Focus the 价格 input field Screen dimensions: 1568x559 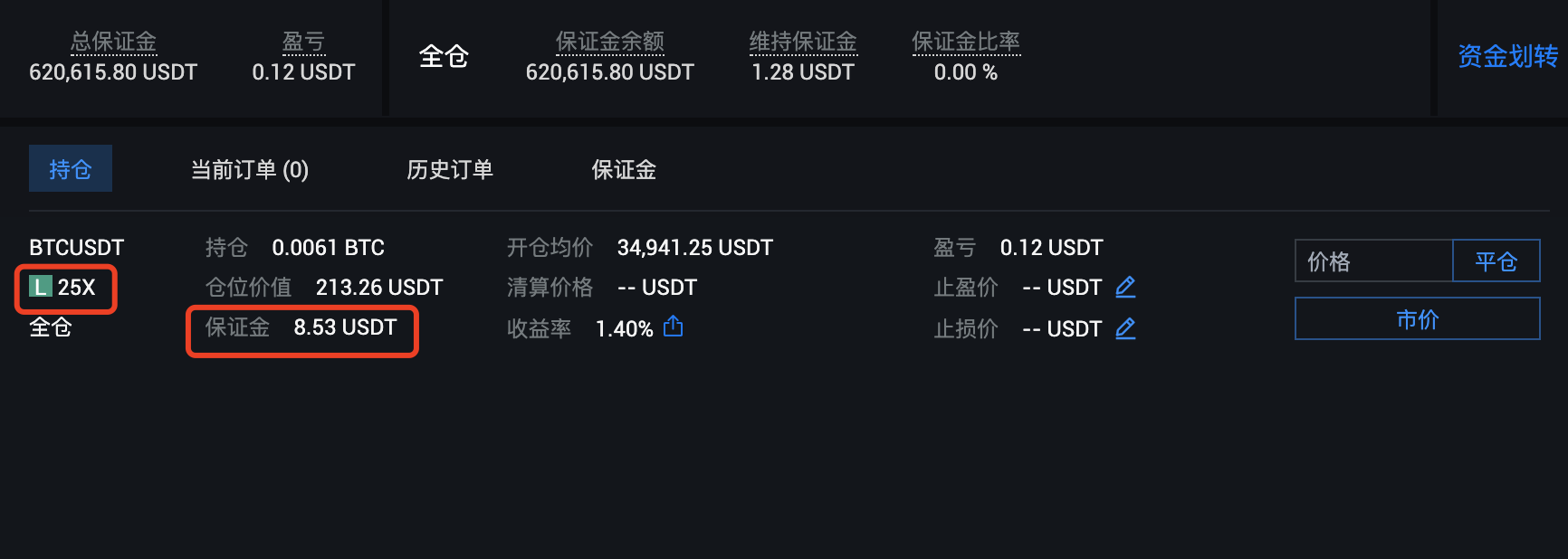tap(1373, 261)
